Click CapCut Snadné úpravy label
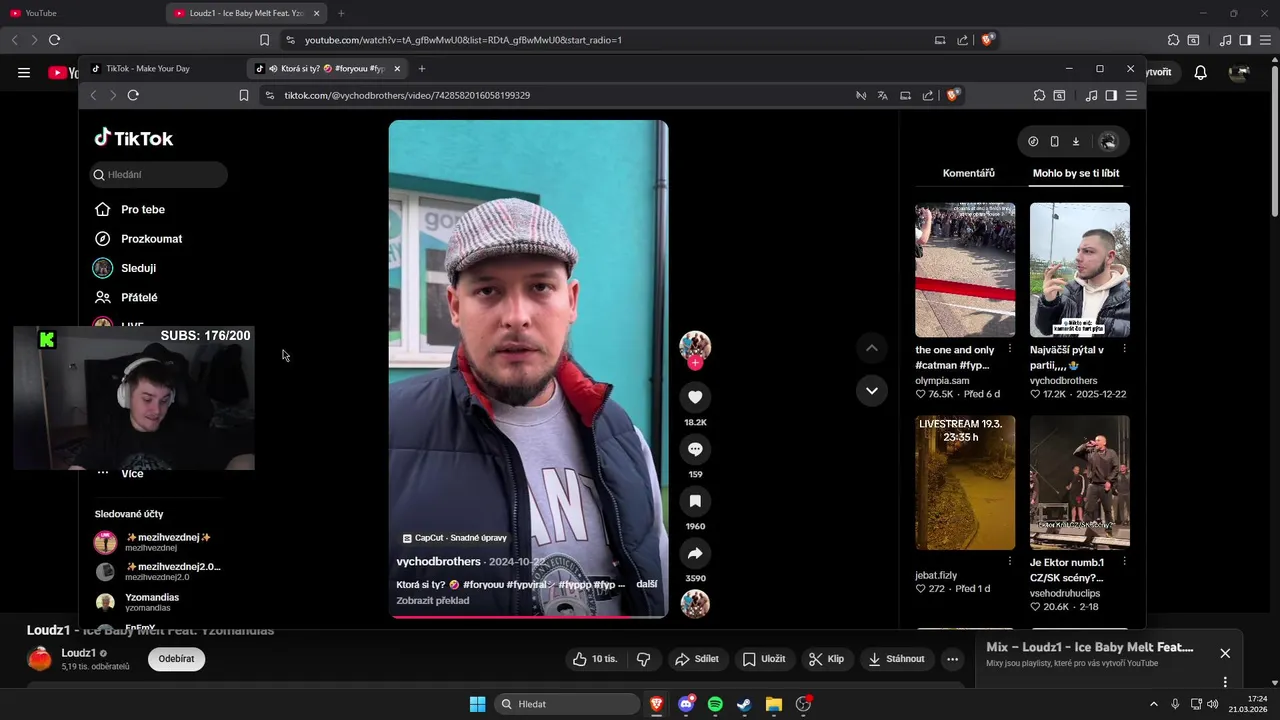This screenshot has width=1280, height=720. tap(455, 538)
